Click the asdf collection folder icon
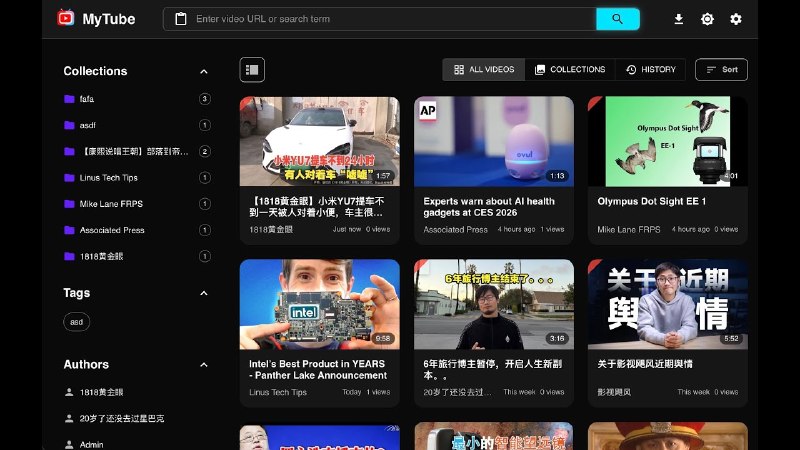The height and width of the screenshot is (450, 800). pyautogui.click(x=69, y=125)
